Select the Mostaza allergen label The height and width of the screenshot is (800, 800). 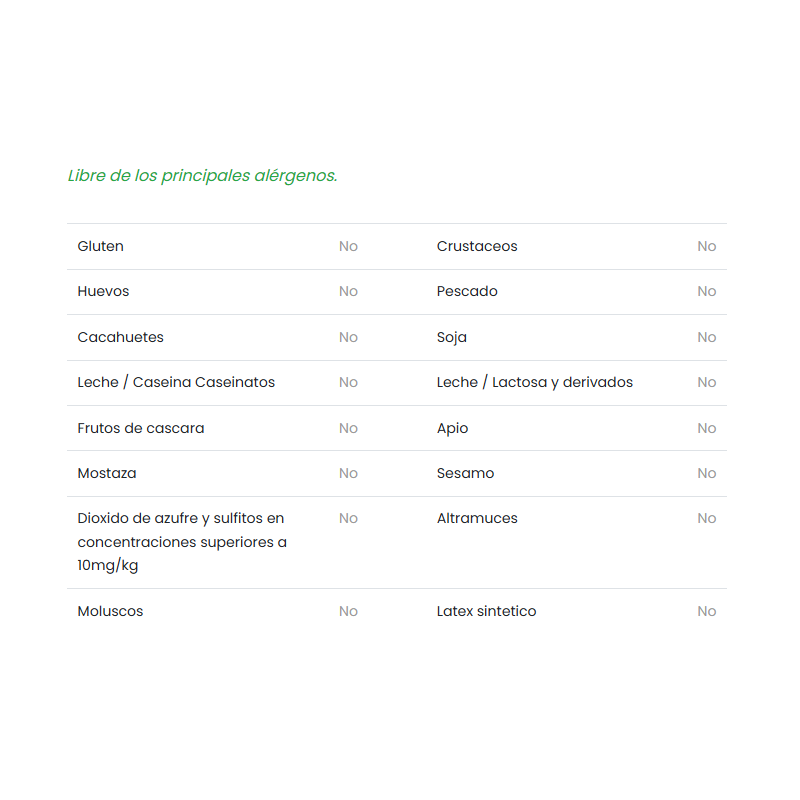[x=107, y=473]
